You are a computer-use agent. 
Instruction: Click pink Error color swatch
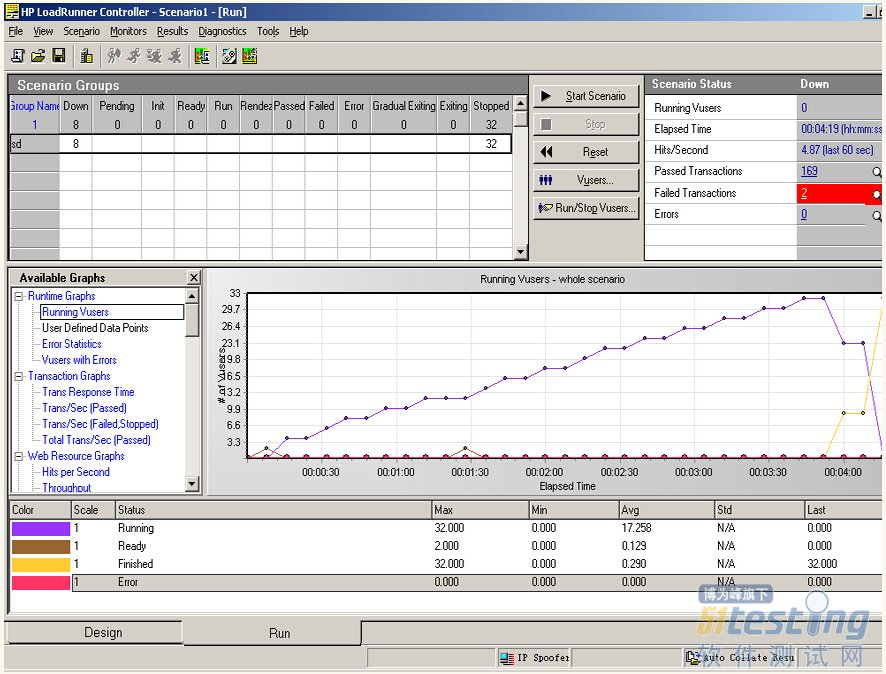(x=41, y=582)
